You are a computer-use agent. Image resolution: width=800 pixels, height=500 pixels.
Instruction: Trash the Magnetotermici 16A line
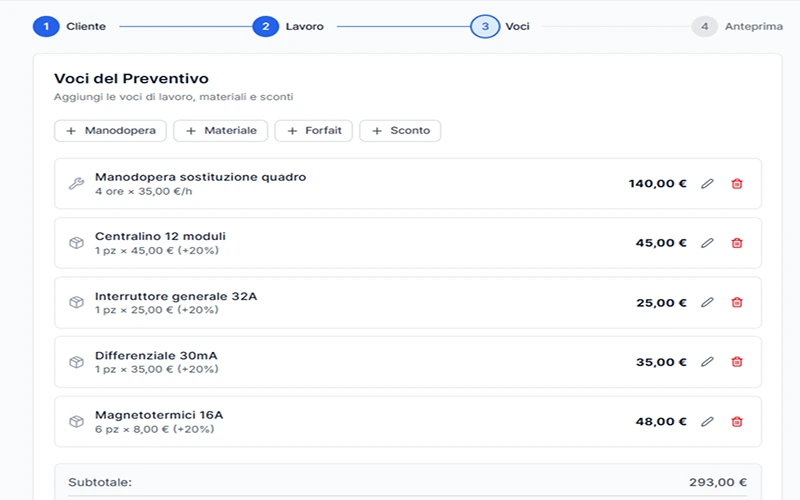point(737,422)
